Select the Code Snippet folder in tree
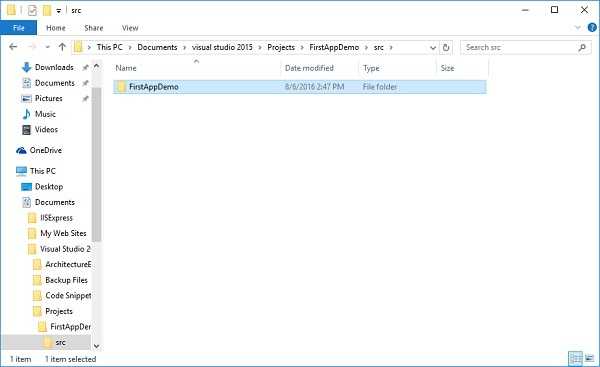Viewport: 600px width, 367px height. click(x=68, y=296)
